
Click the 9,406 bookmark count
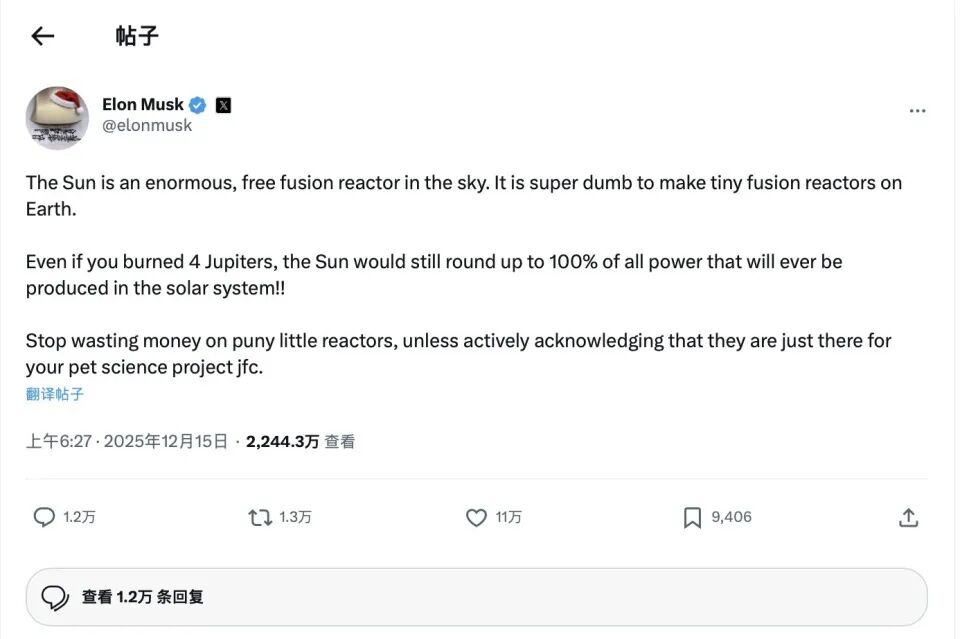tap(731, 517)
